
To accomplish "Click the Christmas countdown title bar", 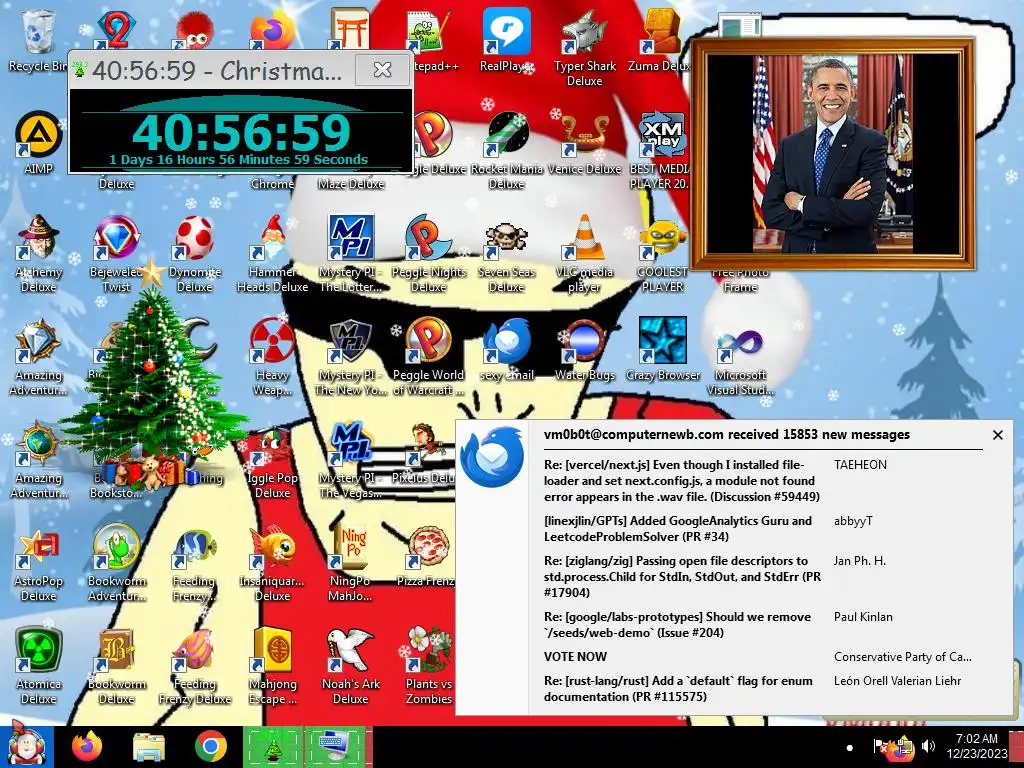I will [212, 70].
